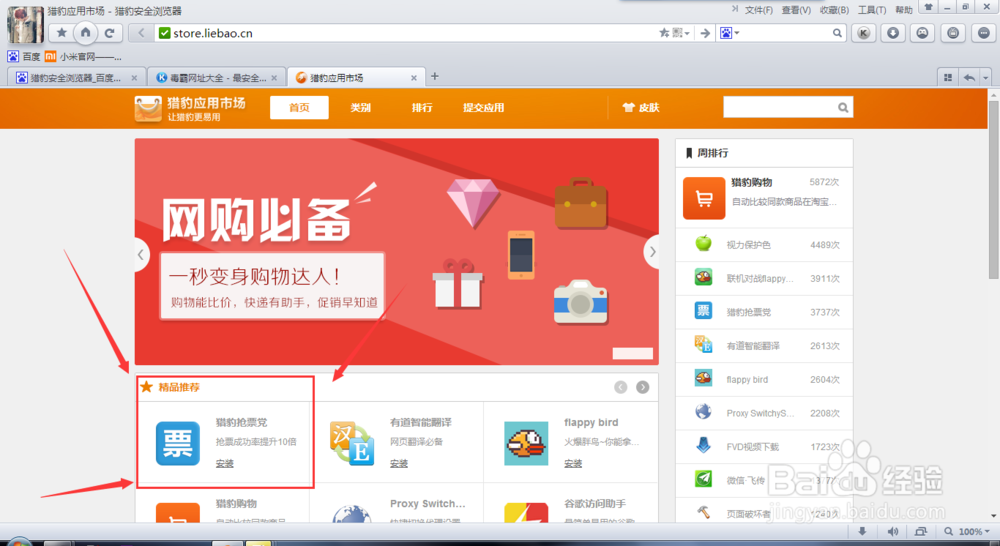Page 精品推荐 list backward

[621, 387]
